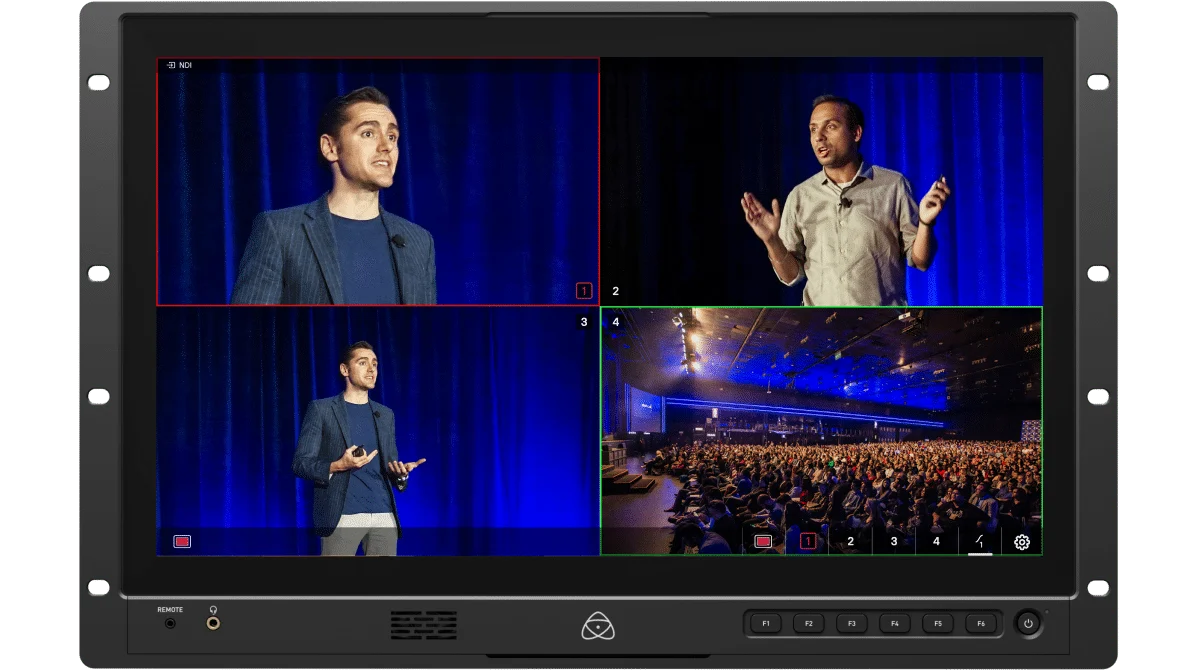This screenshot has width=1200, height=670.
Task: Switch to input 2 in the toolbar
Action: pos(851,541)
